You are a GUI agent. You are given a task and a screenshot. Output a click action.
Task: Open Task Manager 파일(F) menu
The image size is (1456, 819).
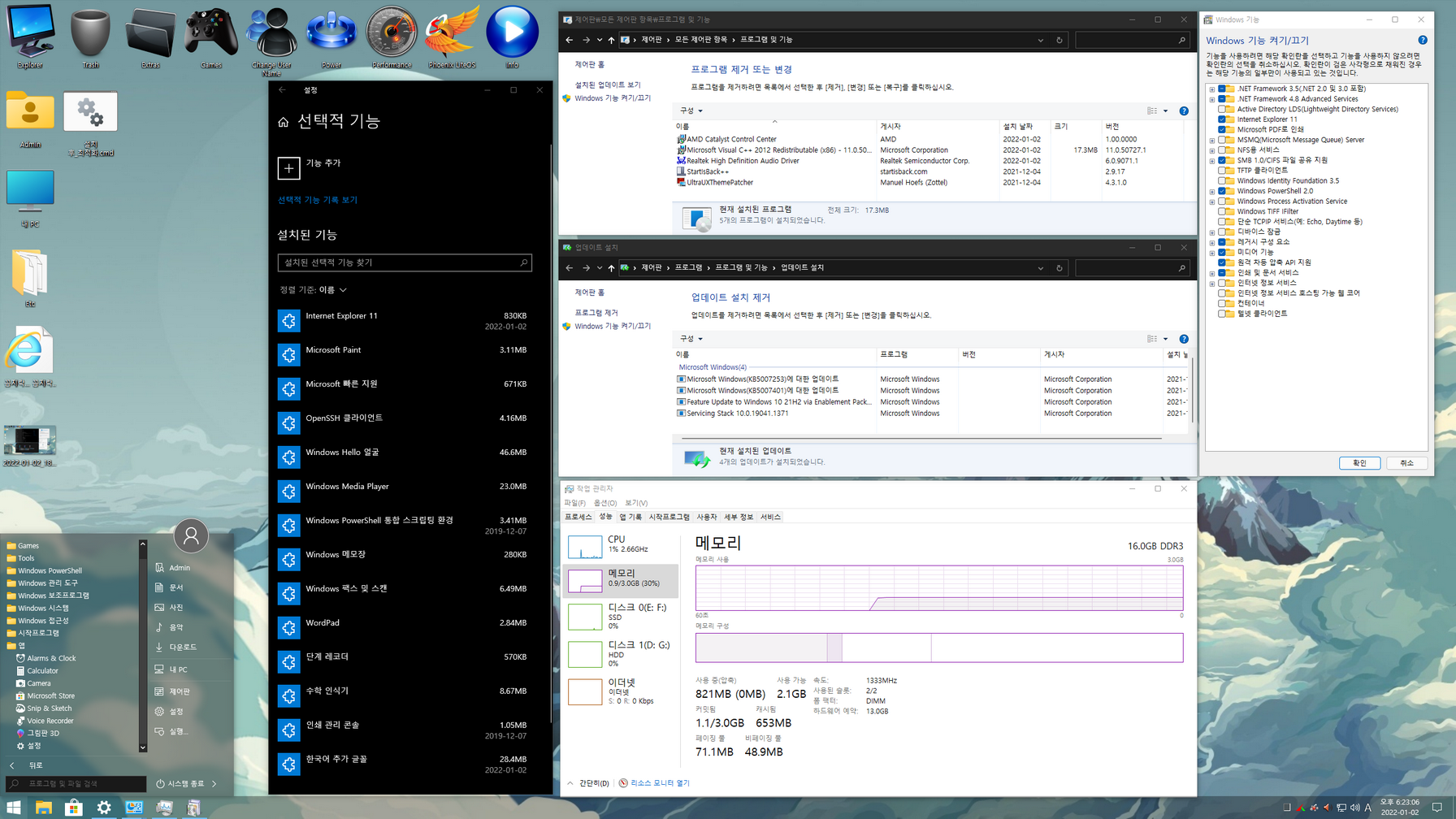click(575, 503)
